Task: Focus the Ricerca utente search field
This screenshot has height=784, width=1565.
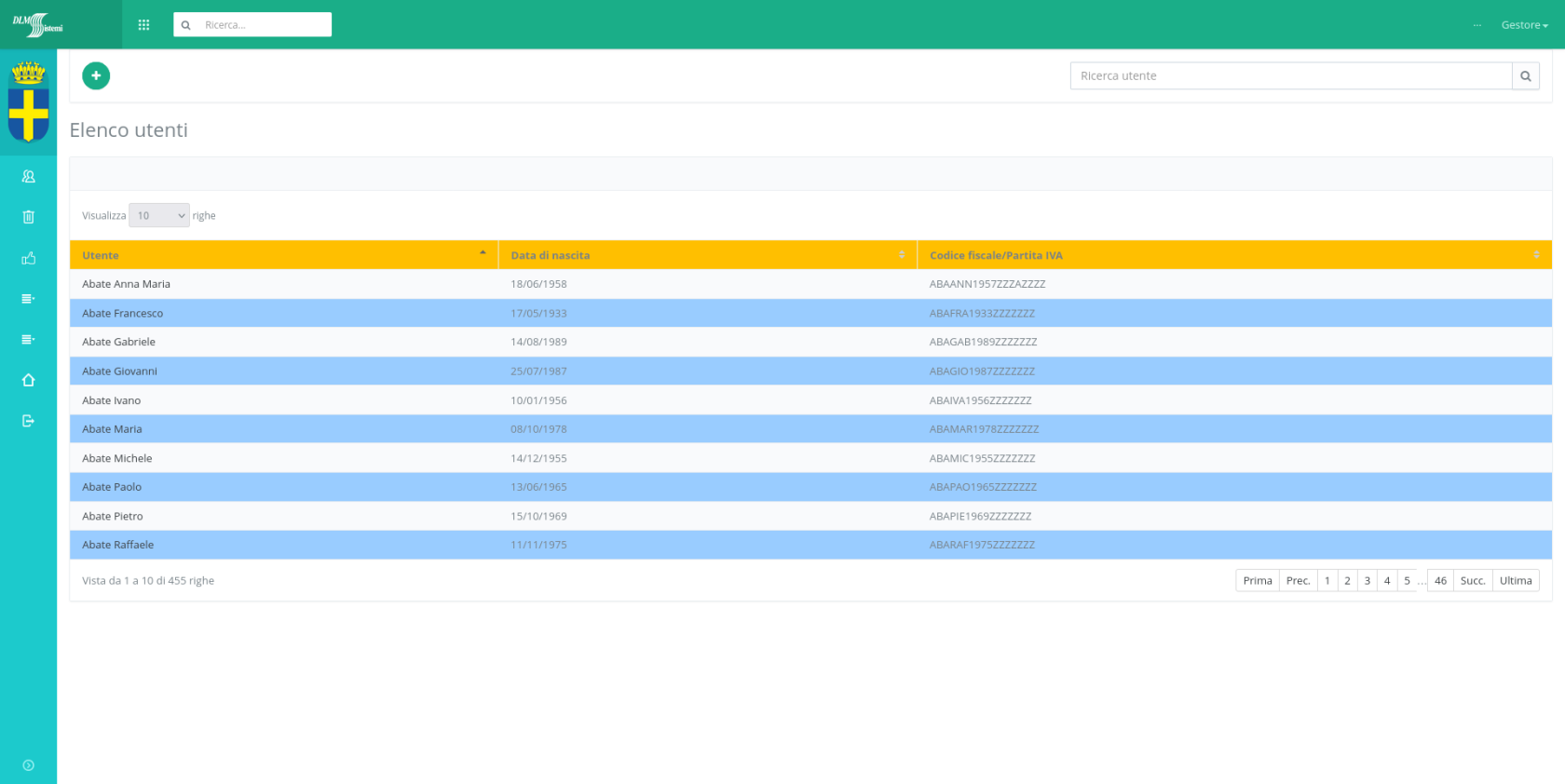Action: pyautogui.click(x=1290, y=76)
